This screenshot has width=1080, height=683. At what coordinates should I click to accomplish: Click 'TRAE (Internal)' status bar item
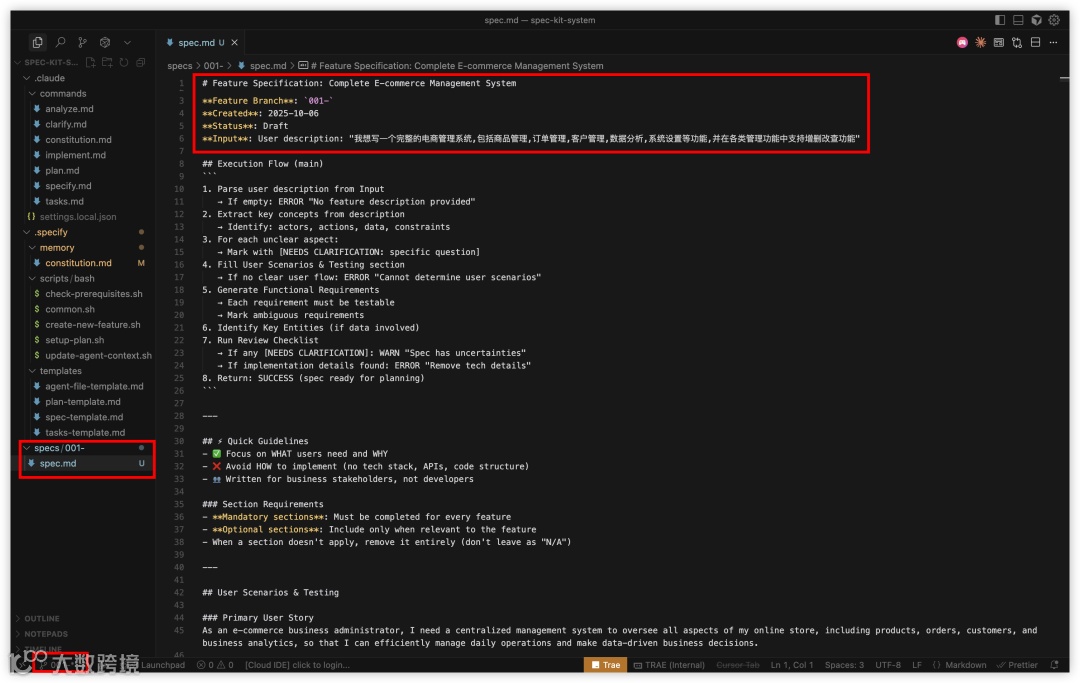tap(669, 665)
